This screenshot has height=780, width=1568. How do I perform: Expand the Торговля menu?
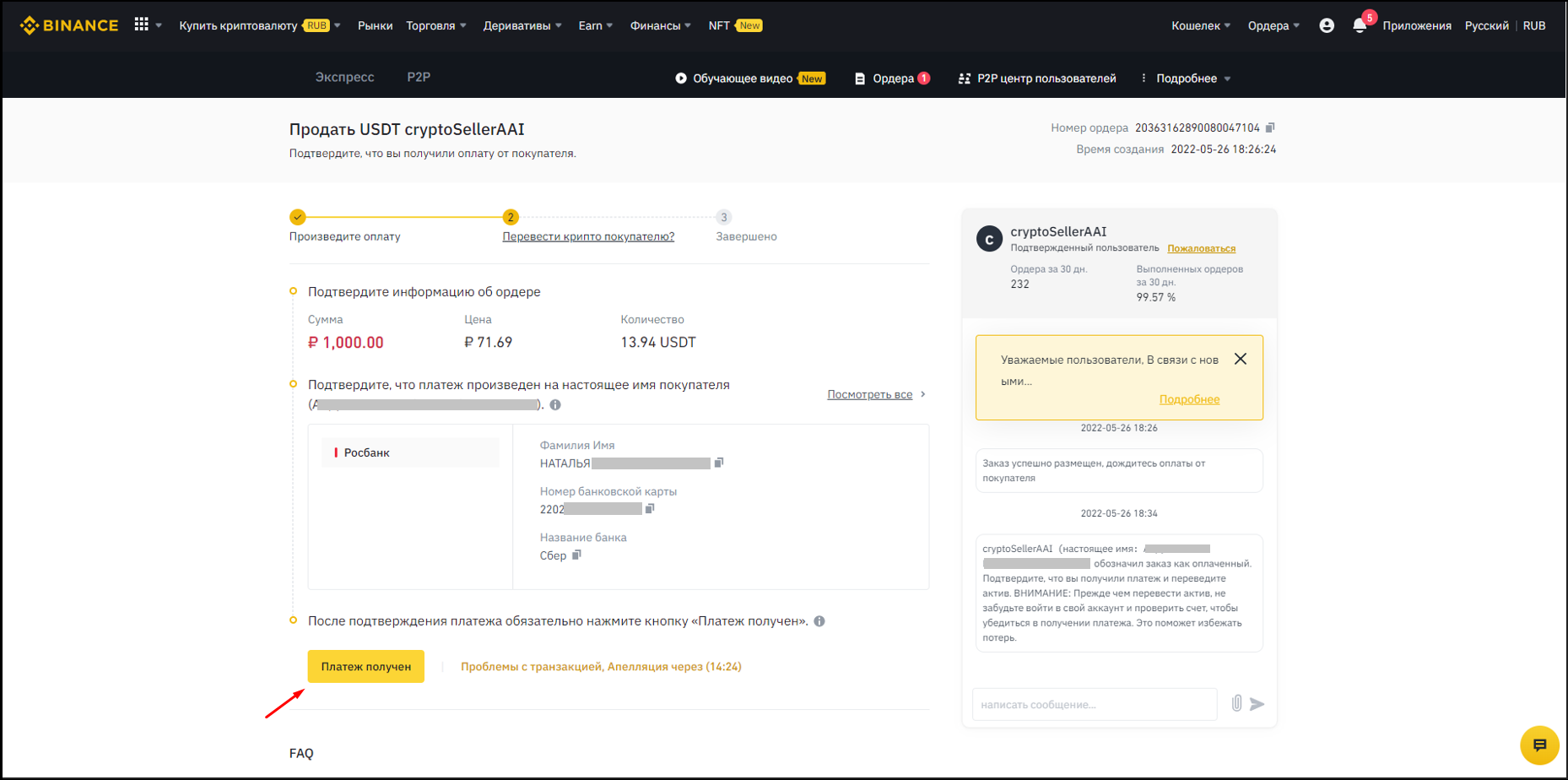pos(436,25)
